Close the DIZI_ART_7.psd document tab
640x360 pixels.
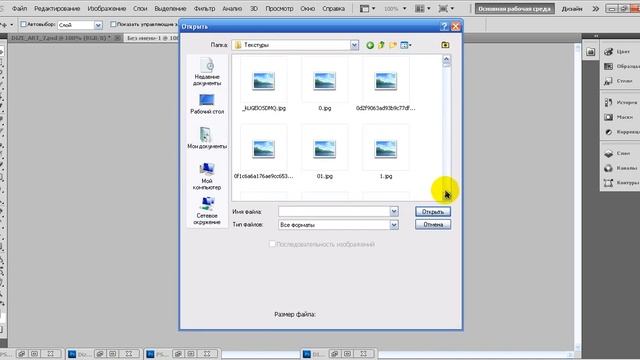tap(117, 38)
